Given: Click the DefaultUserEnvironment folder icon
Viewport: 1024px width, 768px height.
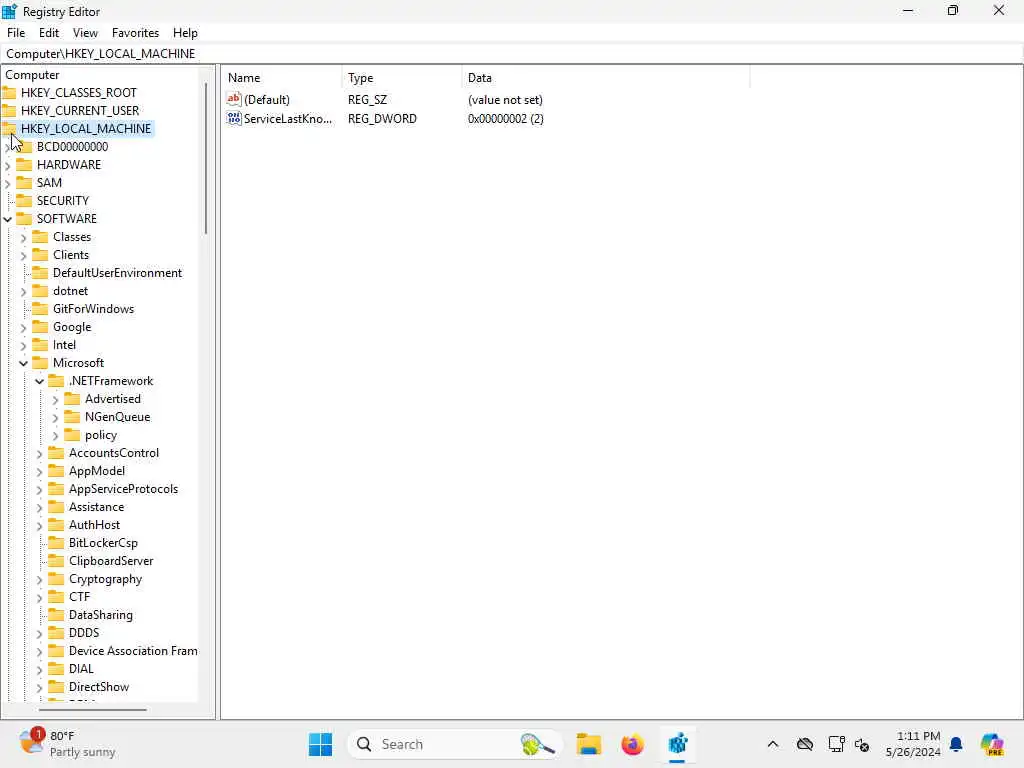Looking at the screenshot, I should click(x=40, y=273).
